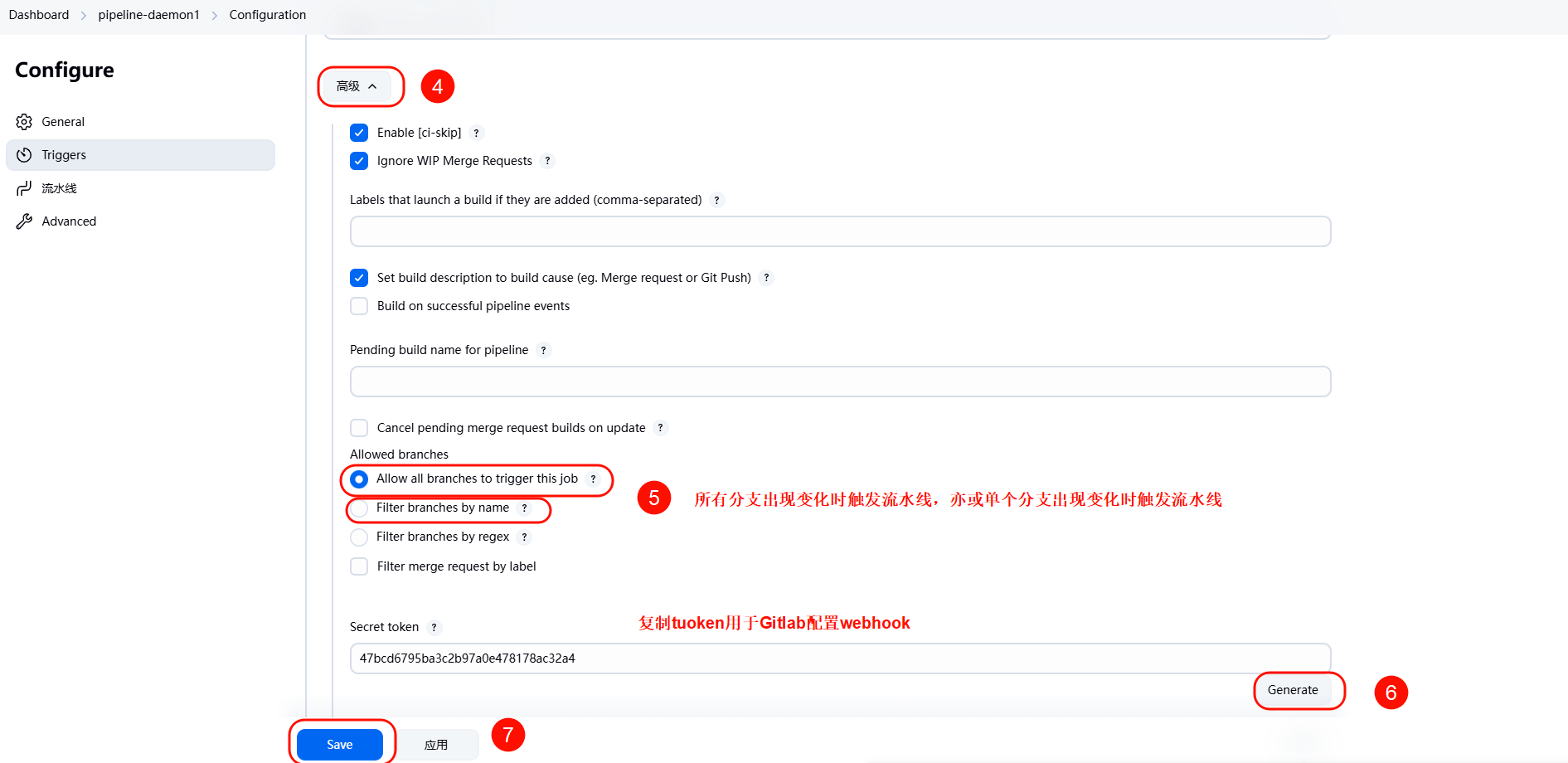1568x763 pixels.
Task: Click Generate to create a secret token
Action: (x=1292, y=690)
